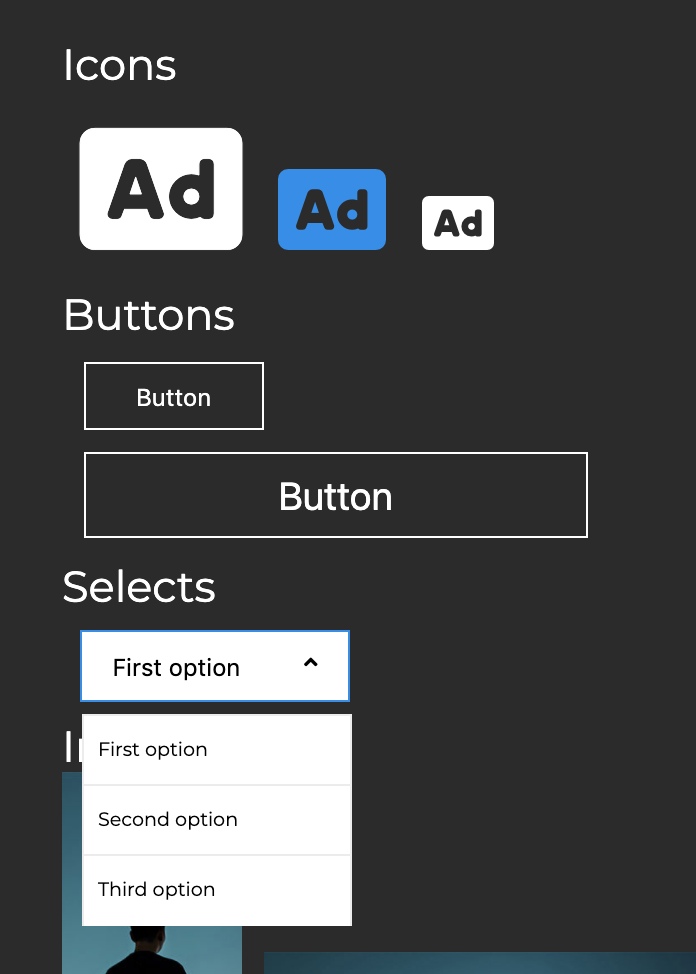This screenshot has width=696, height=974.
Task: Click the letter A in the largest Ad icon
Action: click(137, 189)
